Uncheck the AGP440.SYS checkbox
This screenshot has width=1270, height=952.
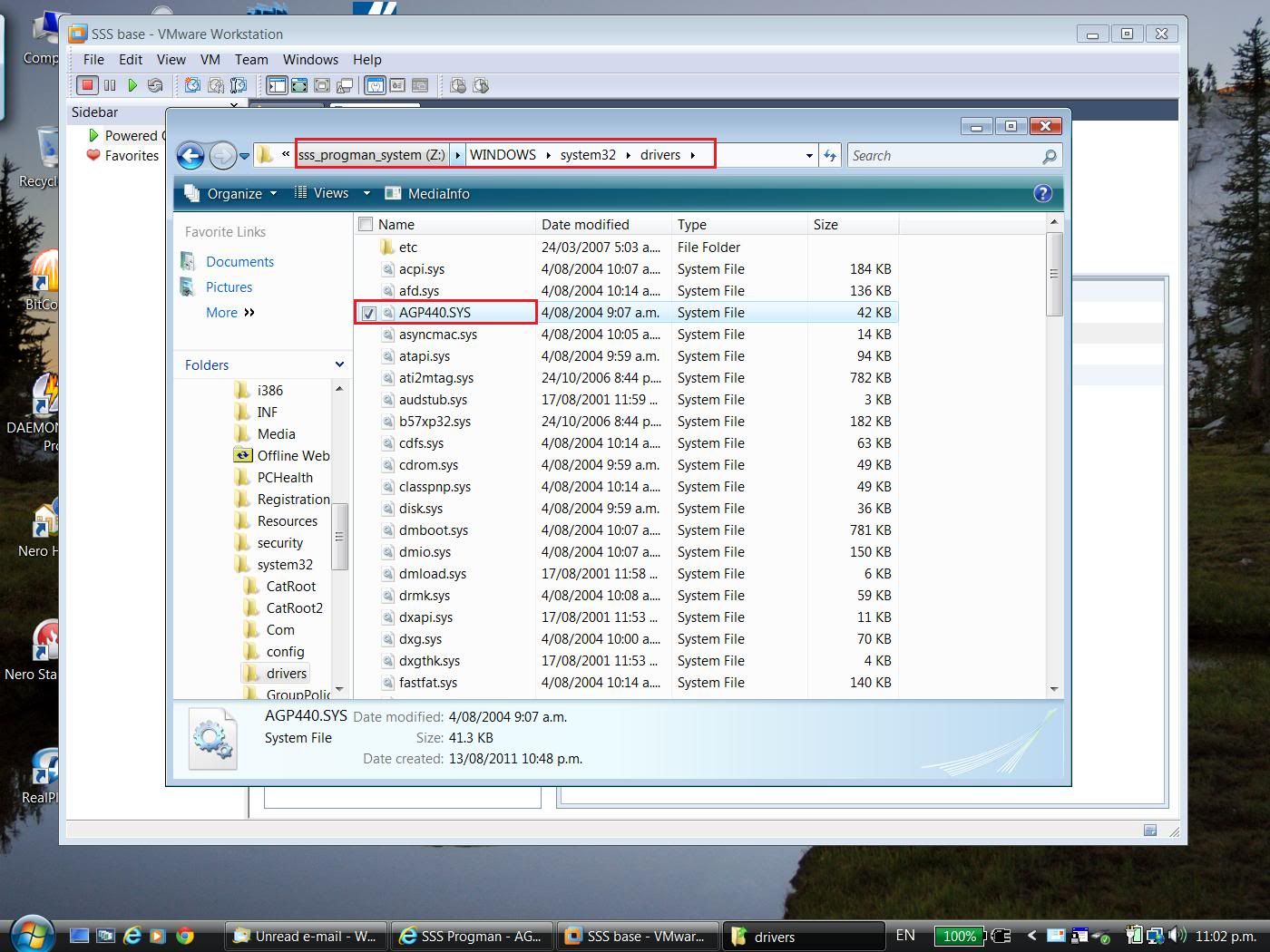(368, 313)
